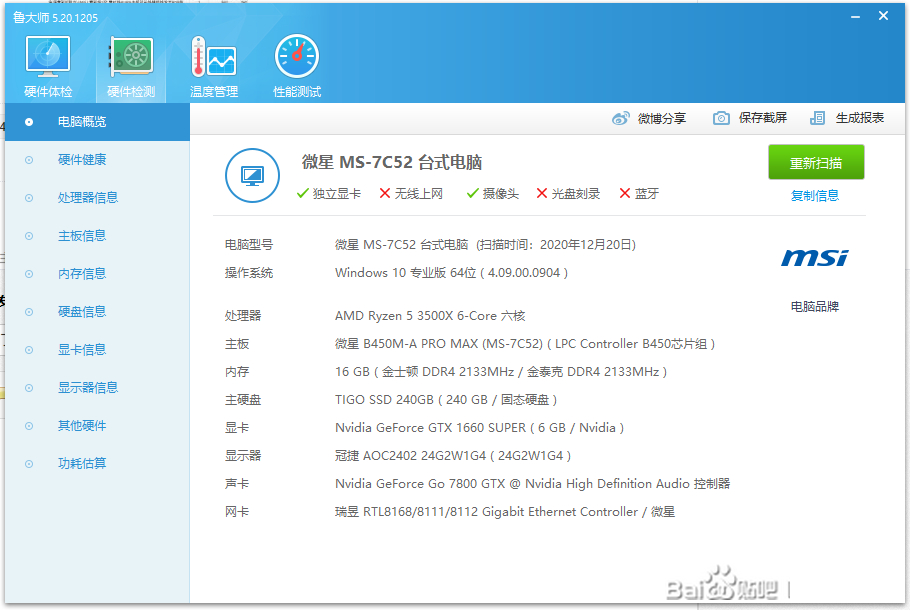Click the 主硬盘 row label

pos(243,400)
